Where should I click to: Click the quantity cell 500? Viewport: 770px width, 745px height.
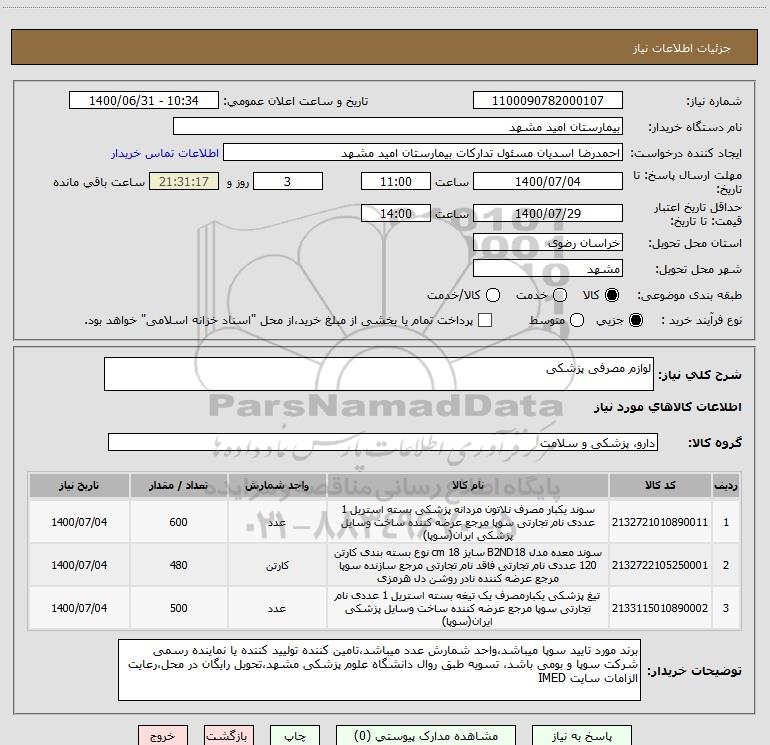coord(179,608)
